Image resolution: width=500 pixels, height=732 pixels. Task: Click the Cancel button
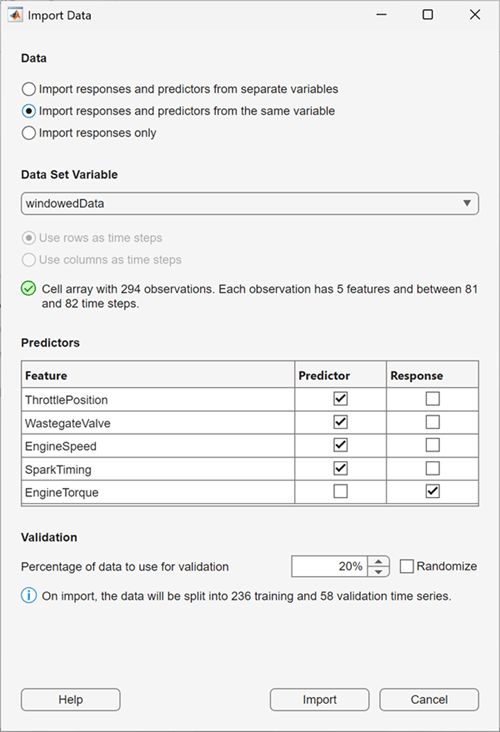[x=429, y=699]
